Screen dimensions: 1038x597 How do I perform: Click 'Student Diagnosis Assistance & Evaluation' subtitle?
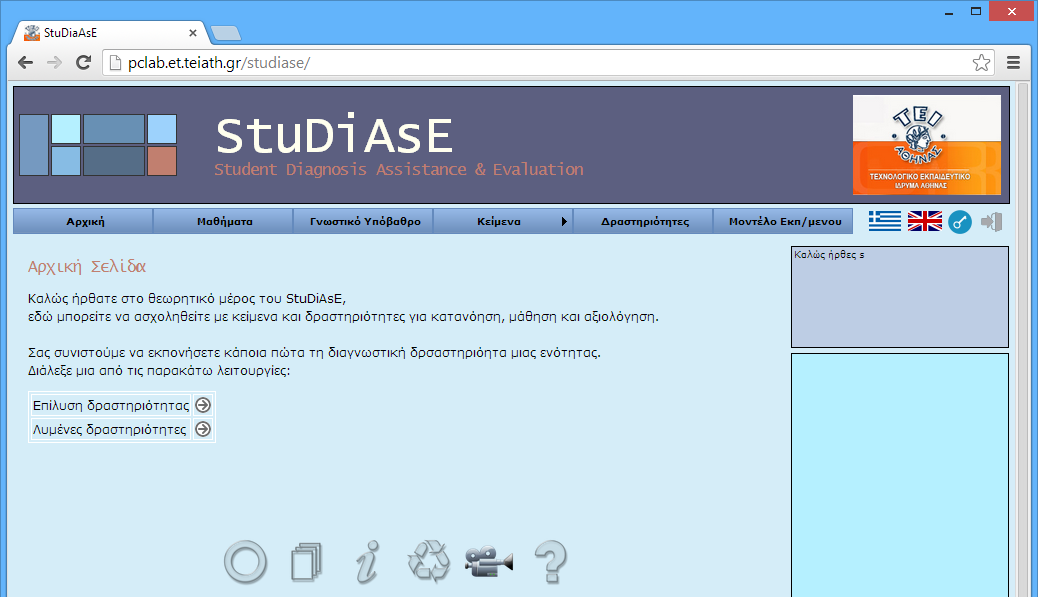(x=399, y=169)
